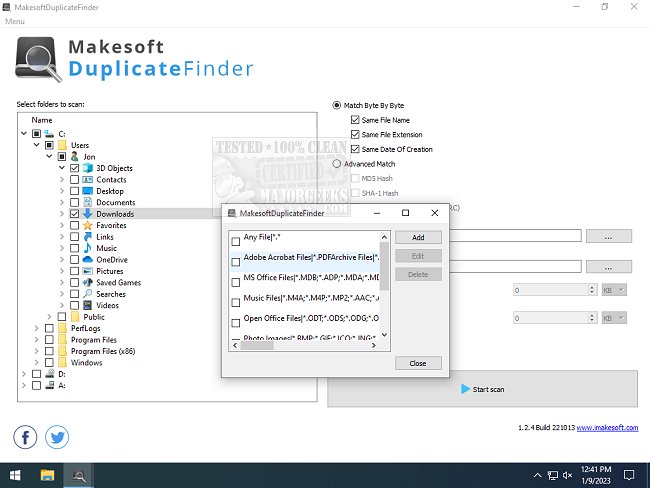Expand the Windows folder node
This screenshot has width=650, height=488.
click(x=36, y=362)
